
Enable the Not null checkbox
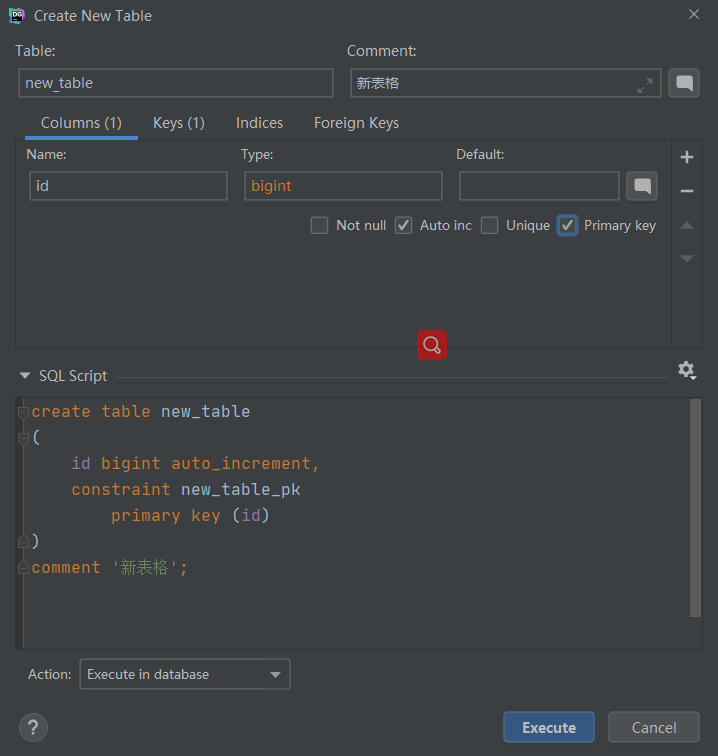[x=320, y=225]
